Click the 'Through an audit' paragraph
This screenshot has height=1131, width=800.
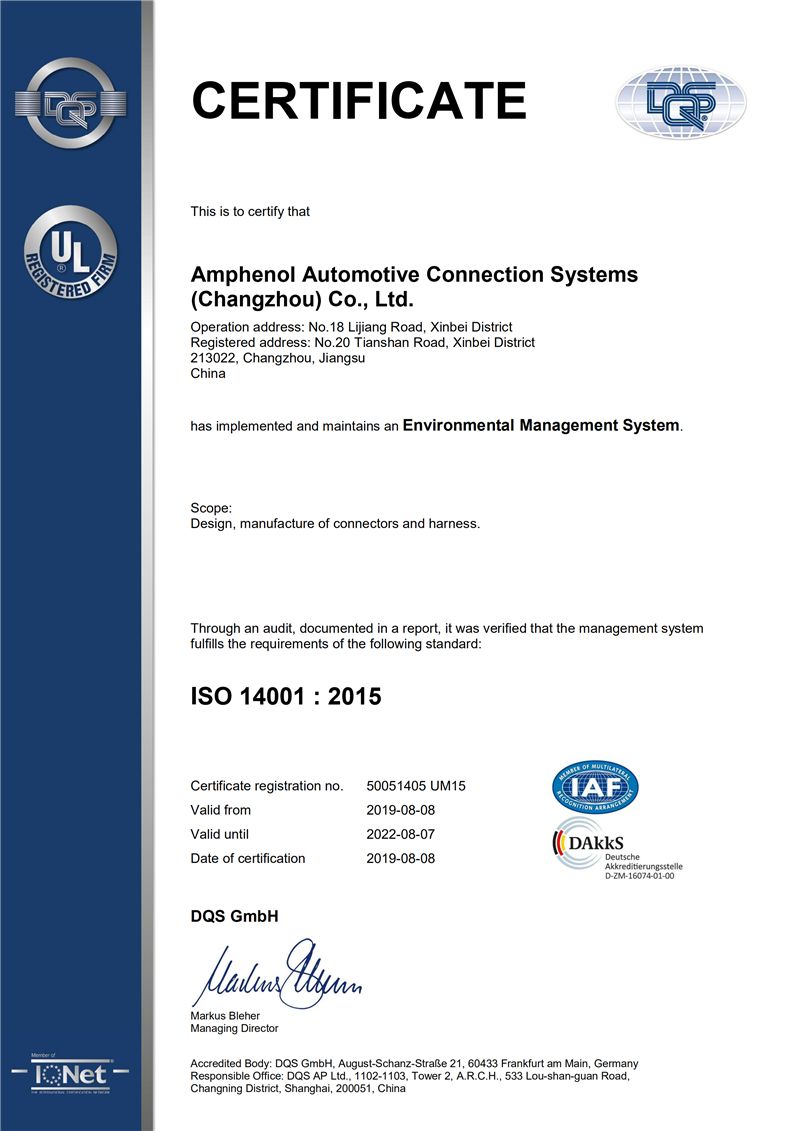(x=447, y=636)
